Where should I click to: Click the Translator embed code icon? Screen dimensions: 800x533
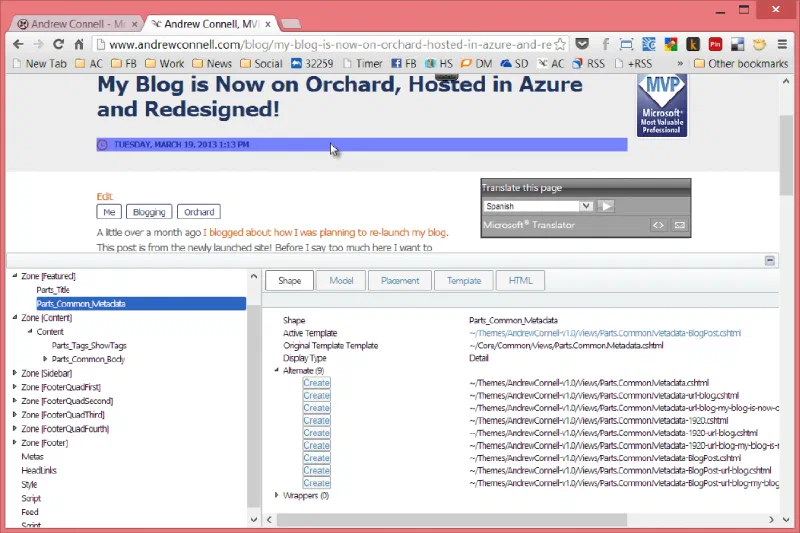click(658, 225)
